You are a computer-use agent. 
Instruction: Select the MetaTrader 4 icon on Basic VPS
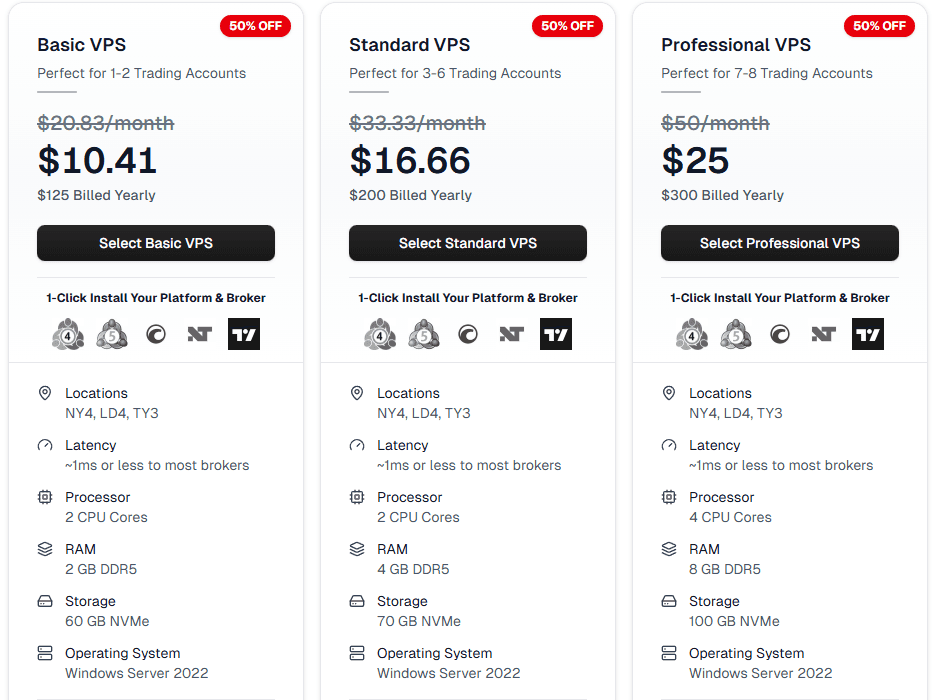point(68,333)
